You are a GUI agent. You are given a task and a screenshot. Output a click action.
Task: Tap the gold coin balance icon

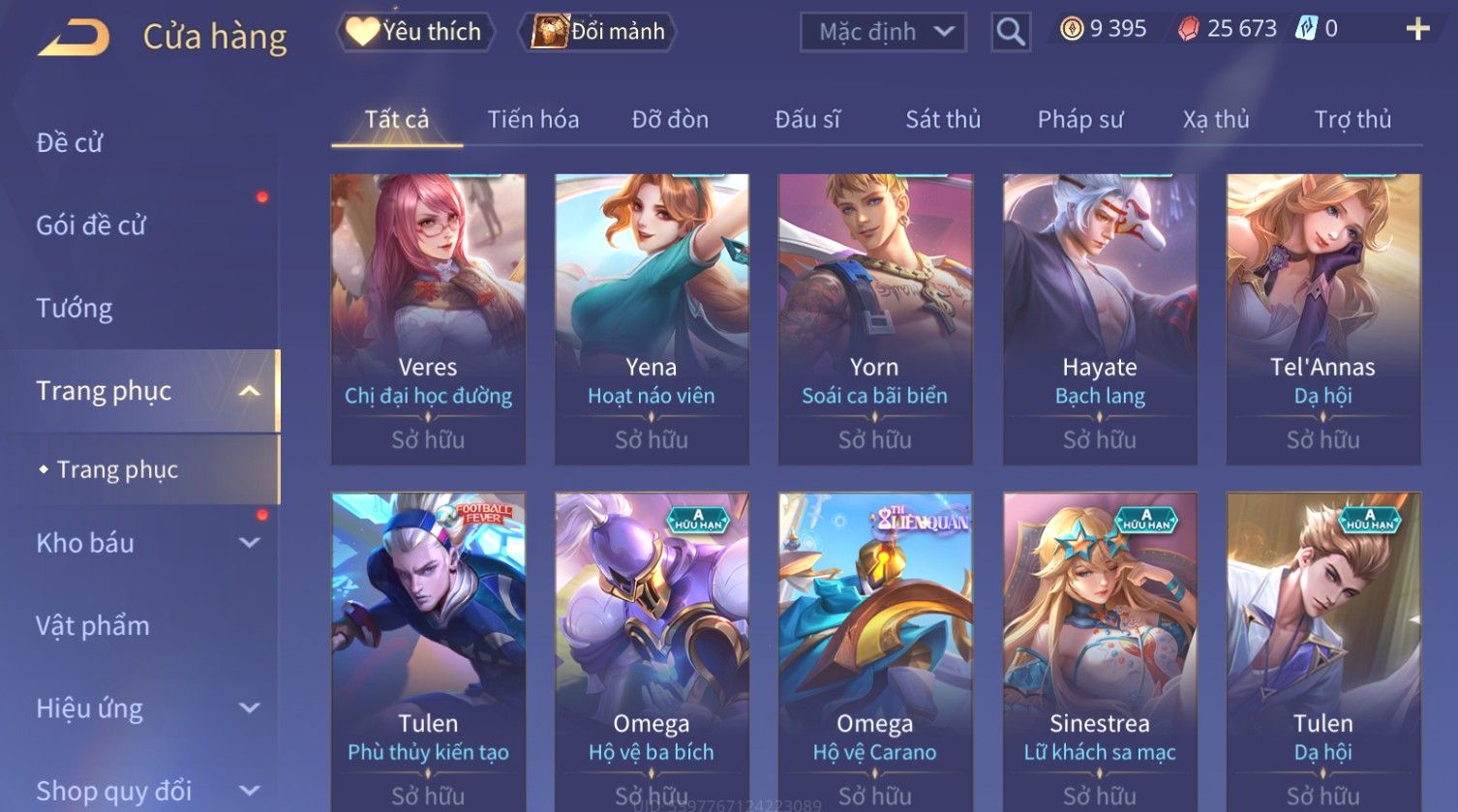[1071, 29]
